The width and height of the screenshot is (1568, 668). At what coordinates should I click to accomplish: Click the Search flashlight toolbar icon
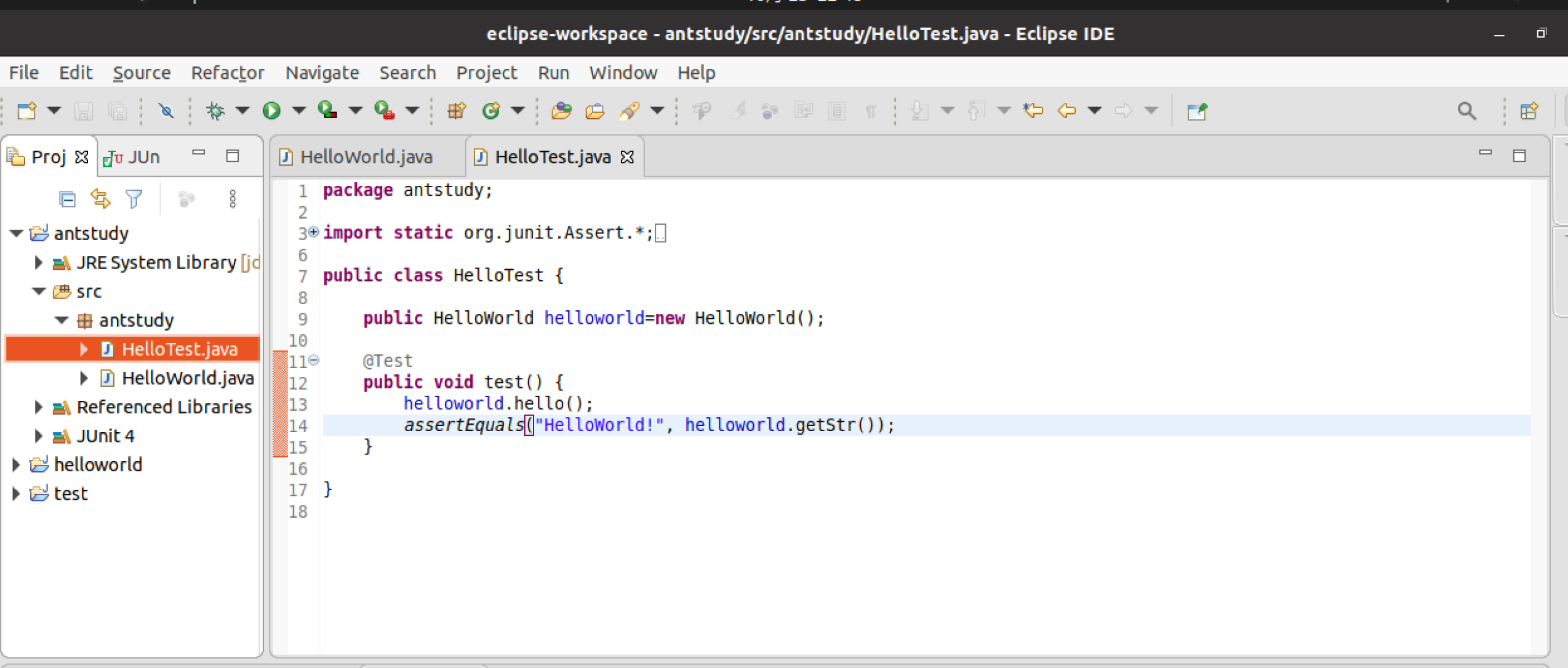[x=630, y=111]
